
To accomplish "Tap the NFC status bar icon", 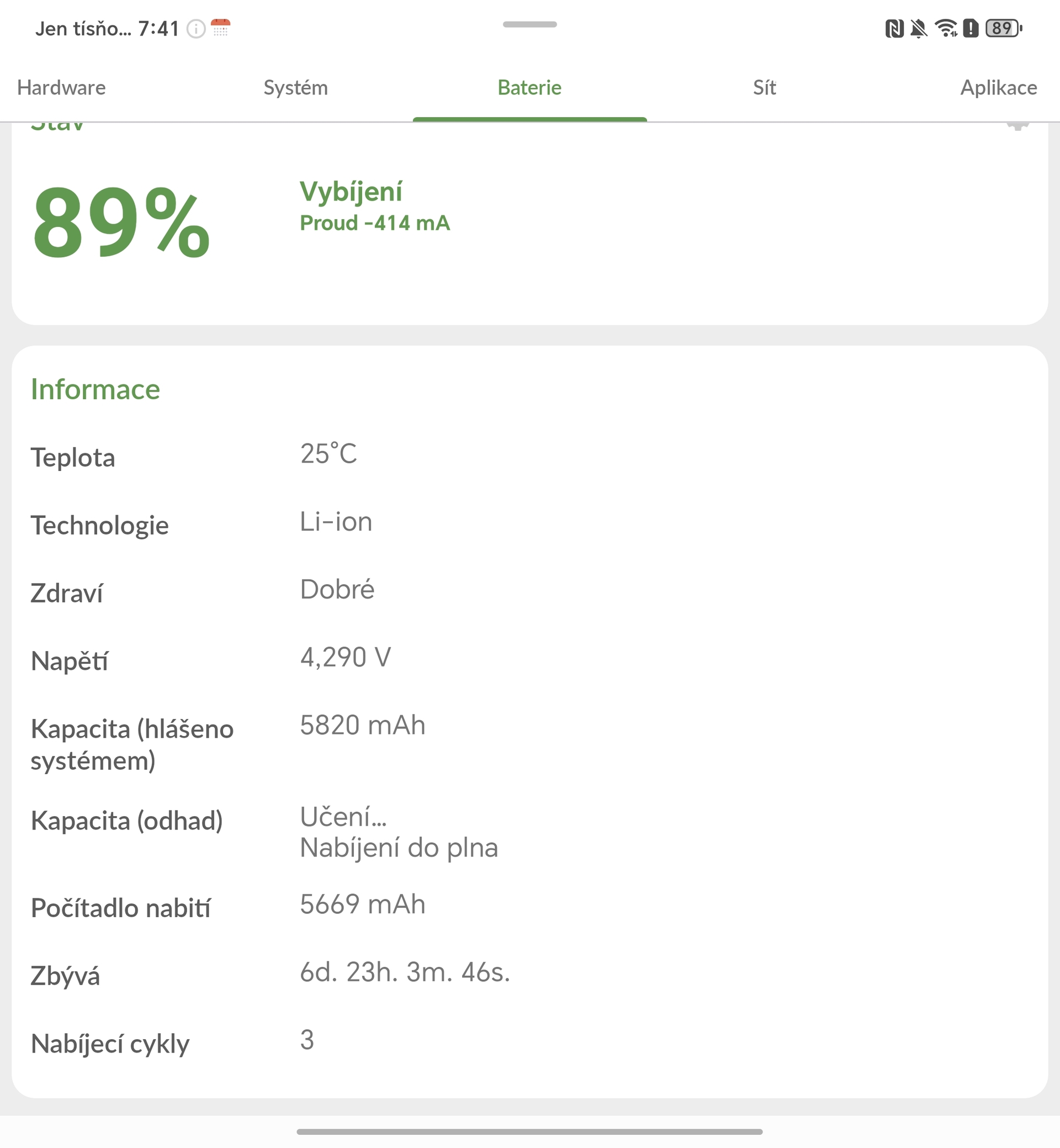I will click(x=894, y=28).
